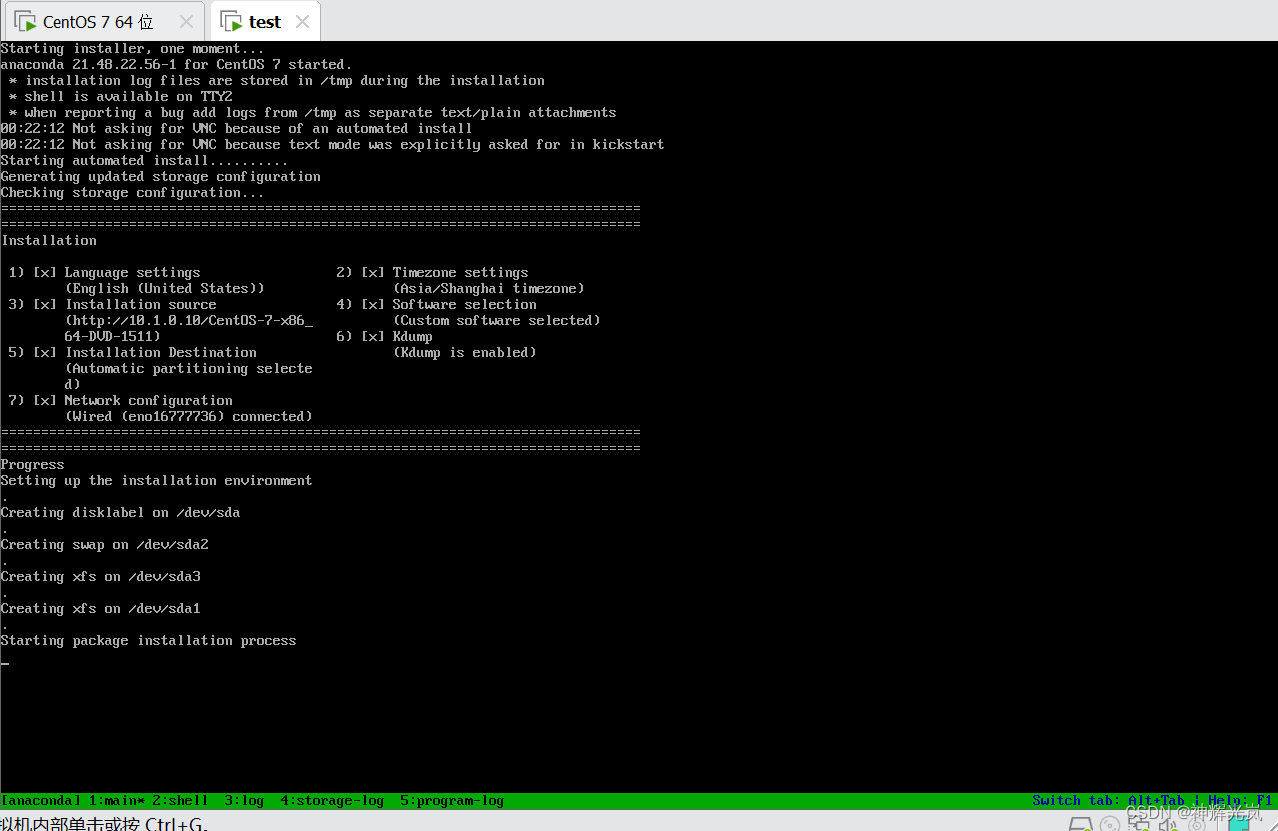Close the test tab
This screenshot has width=1278, height=831.
point(302,22)
